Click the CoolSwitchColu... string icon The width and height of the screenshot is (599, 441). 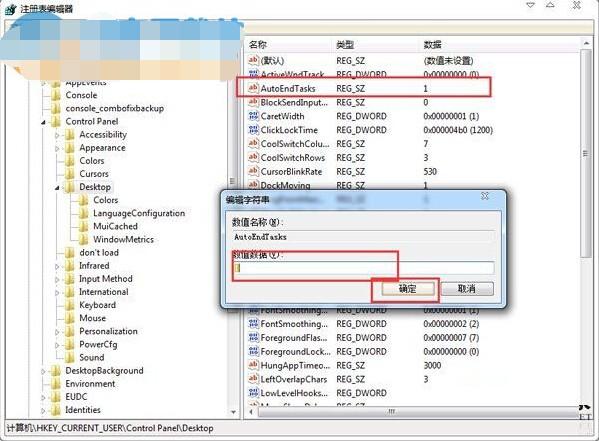253,144
